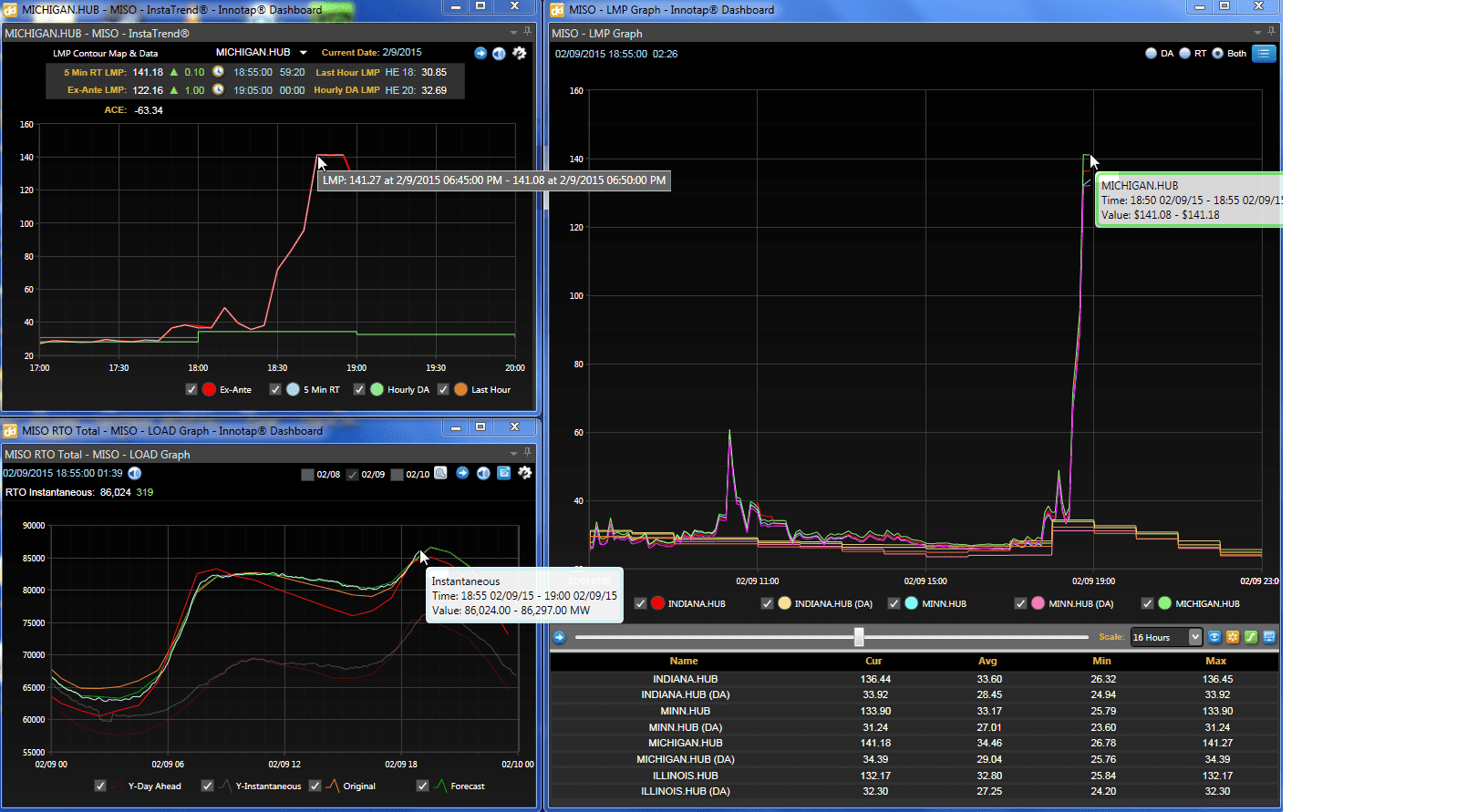Open LMP Graph panel options dropdown arrow
The height and width of the screenshot is (812, 1457).
click(x=1257, y=33)
